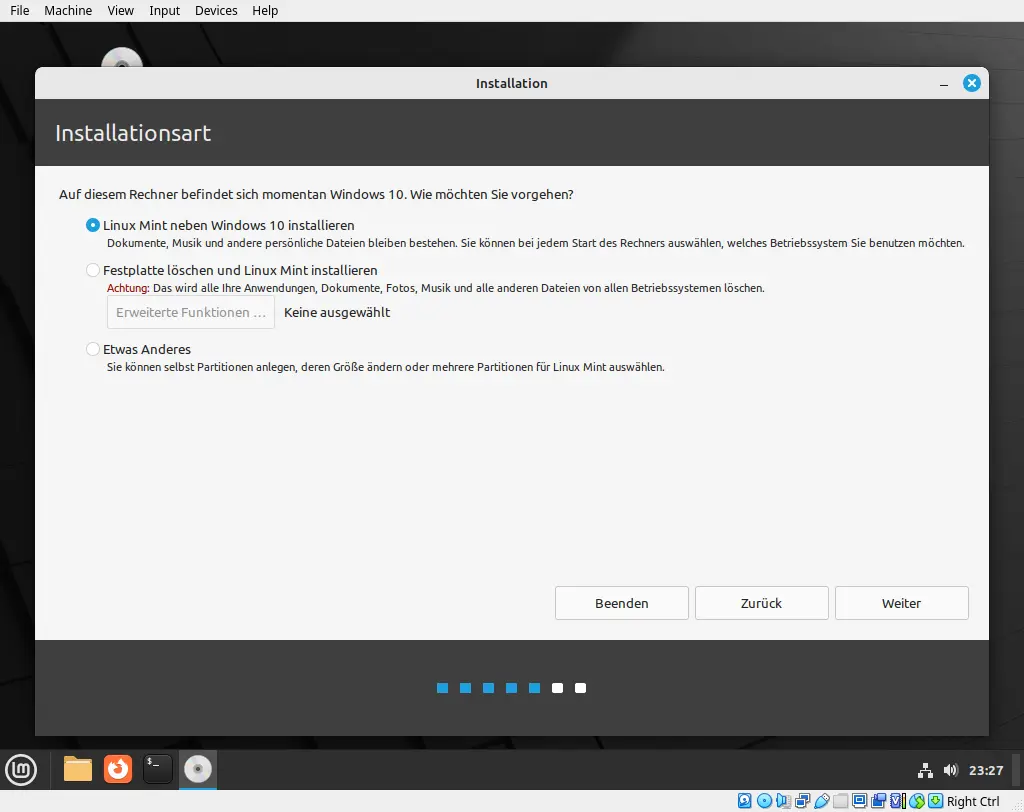This screenshot has height=812, width=1024.
Task: Click the Right Ctrl host key label
Action: 973,802
